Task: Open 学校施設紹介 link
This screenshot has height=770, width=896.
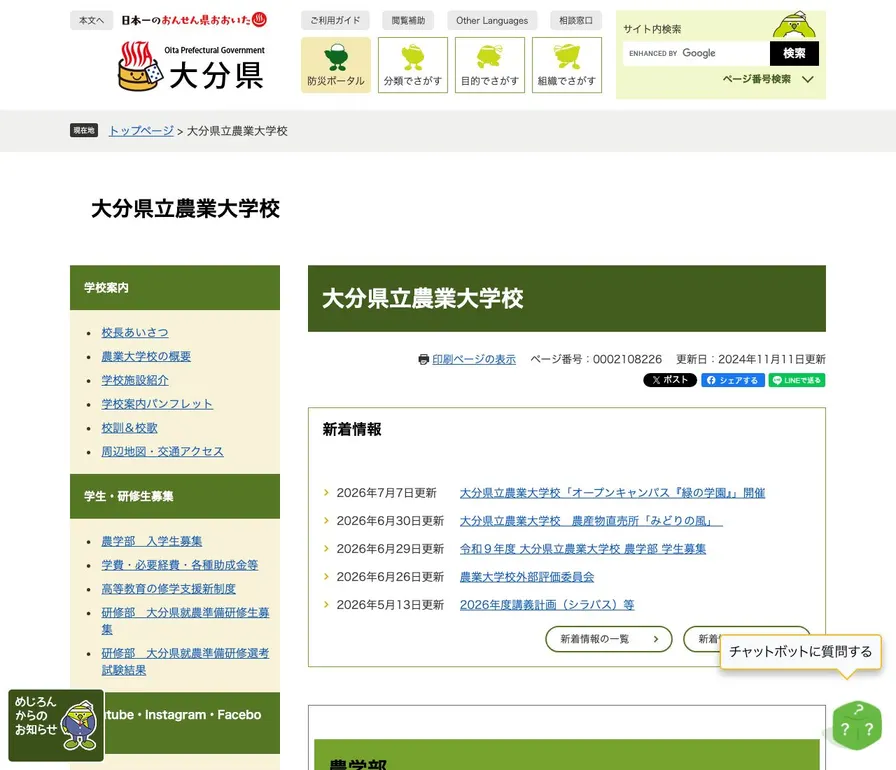Action: pos(135,380)
